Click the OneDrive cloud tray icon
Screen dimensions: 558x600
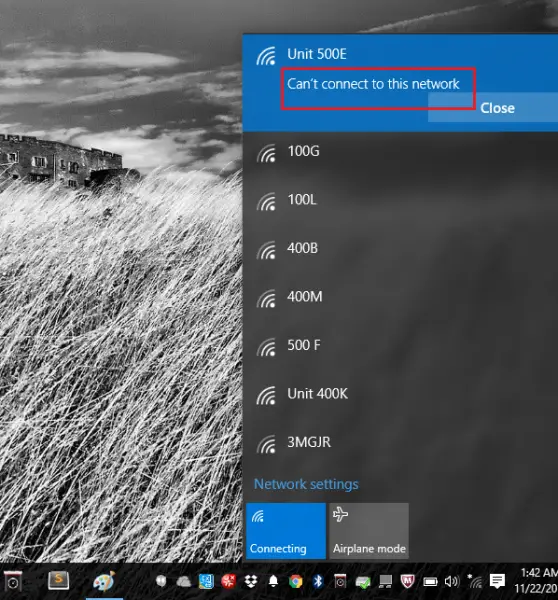(x=184, y=582)
